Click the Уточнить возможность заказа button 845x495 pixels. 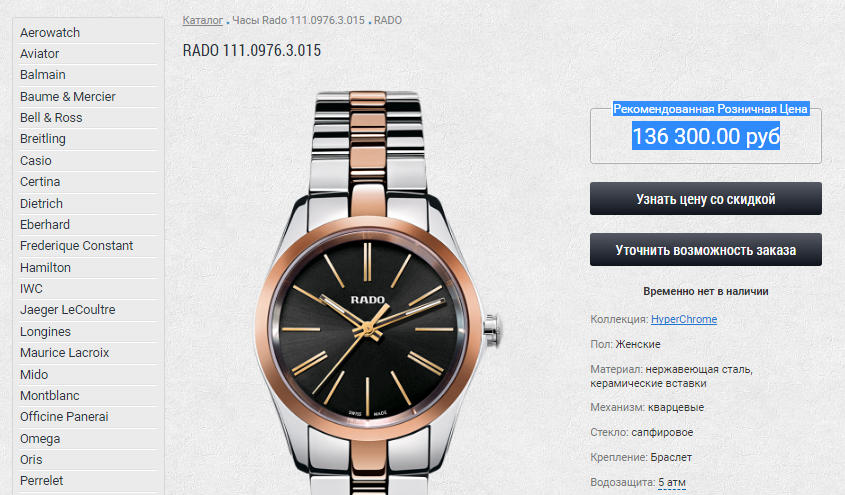pos(706,250)
